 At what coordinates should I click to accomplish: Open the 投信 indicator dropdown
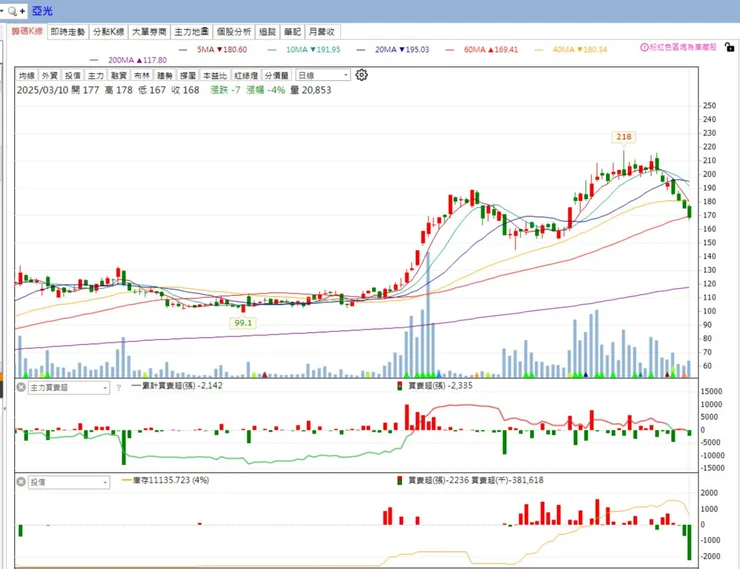[69, 482]
